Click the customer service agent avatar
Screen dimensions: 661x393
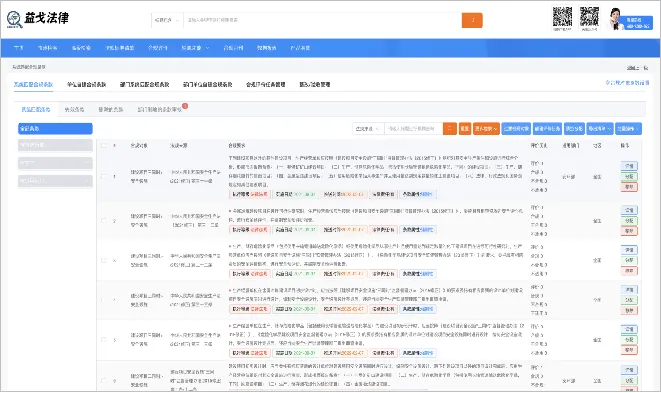point(616,19)
